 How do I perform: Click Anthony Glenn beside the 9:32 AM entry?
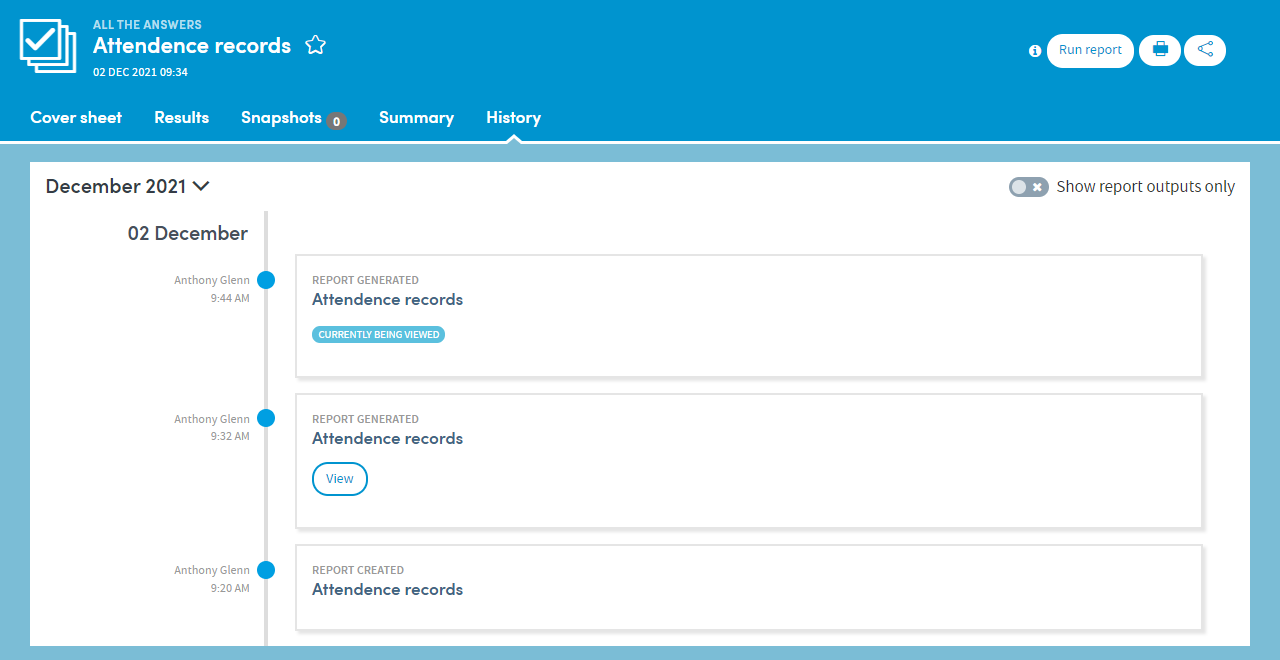coord(212,420)
